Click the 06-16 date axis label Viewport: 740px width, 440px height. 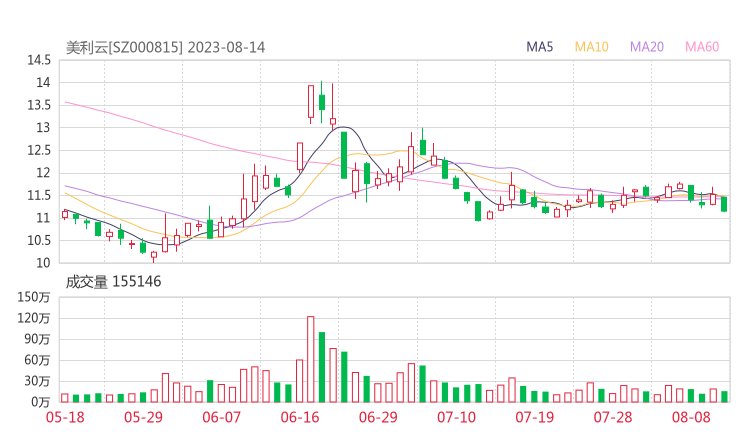[x=300, y=417]
